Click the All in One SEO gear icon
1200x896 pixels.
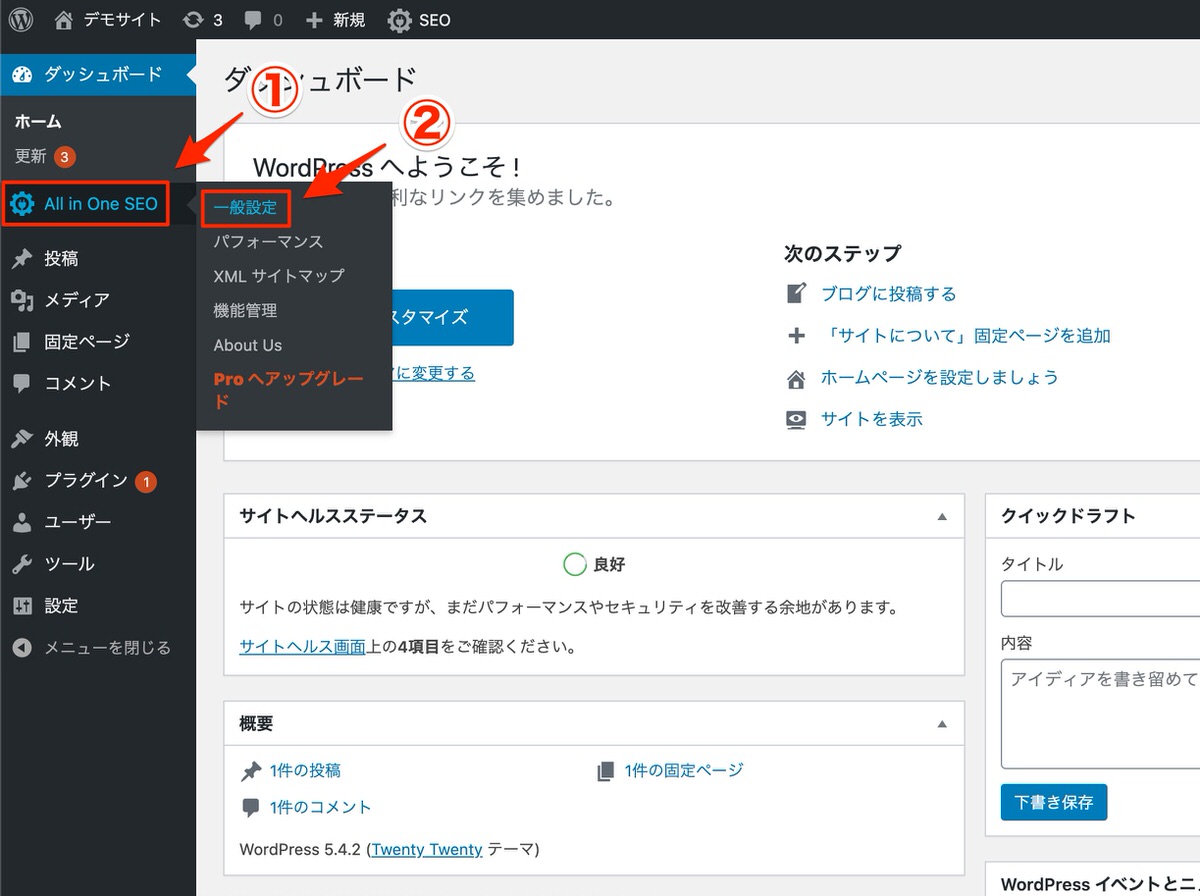pos(22,204)
